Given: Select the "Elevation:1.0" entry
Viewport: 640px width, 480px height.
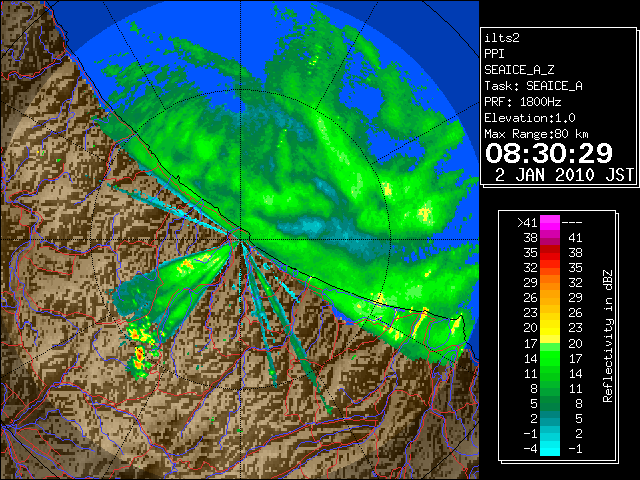Looking at the screenshot, I should [x=530, y=118].
